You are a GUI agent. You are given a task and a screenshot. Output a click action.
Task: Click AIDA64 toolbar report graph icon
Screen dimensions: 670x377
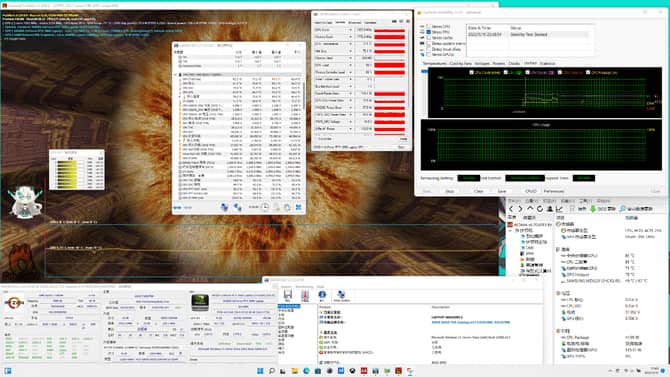click(559, 209)
